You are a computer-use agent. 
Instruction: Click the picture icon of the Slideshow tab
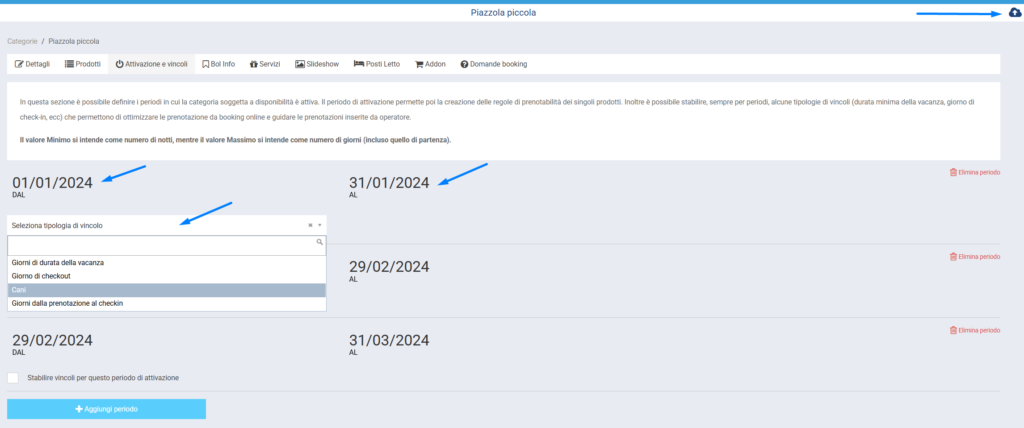coord(300,64)
